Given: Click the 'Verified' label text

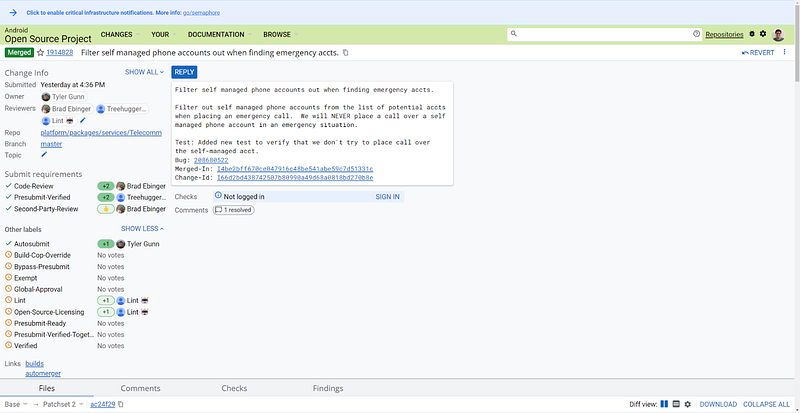Looking at the screenshot, I should click(26, 346).
